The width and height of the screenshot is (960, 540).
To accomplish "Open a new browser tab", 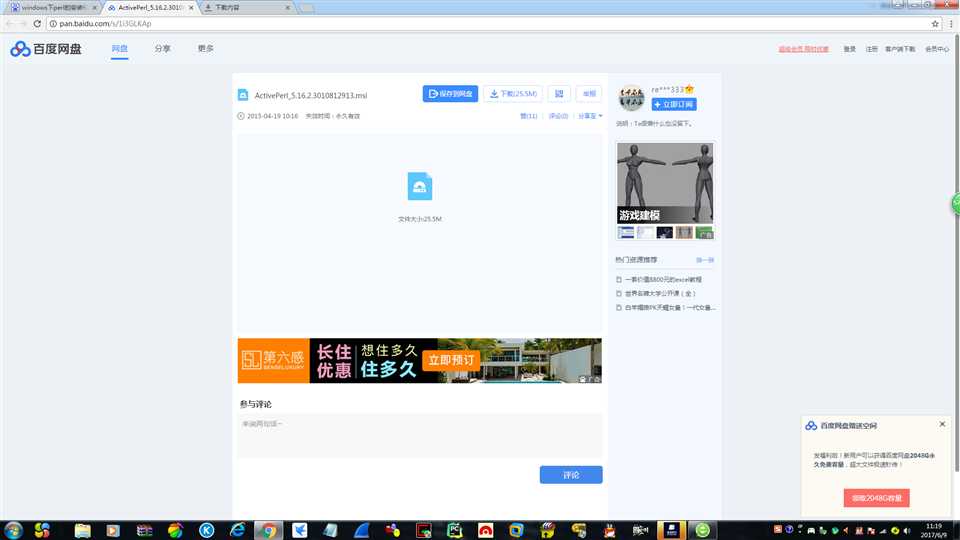I will tap(307, 8).
